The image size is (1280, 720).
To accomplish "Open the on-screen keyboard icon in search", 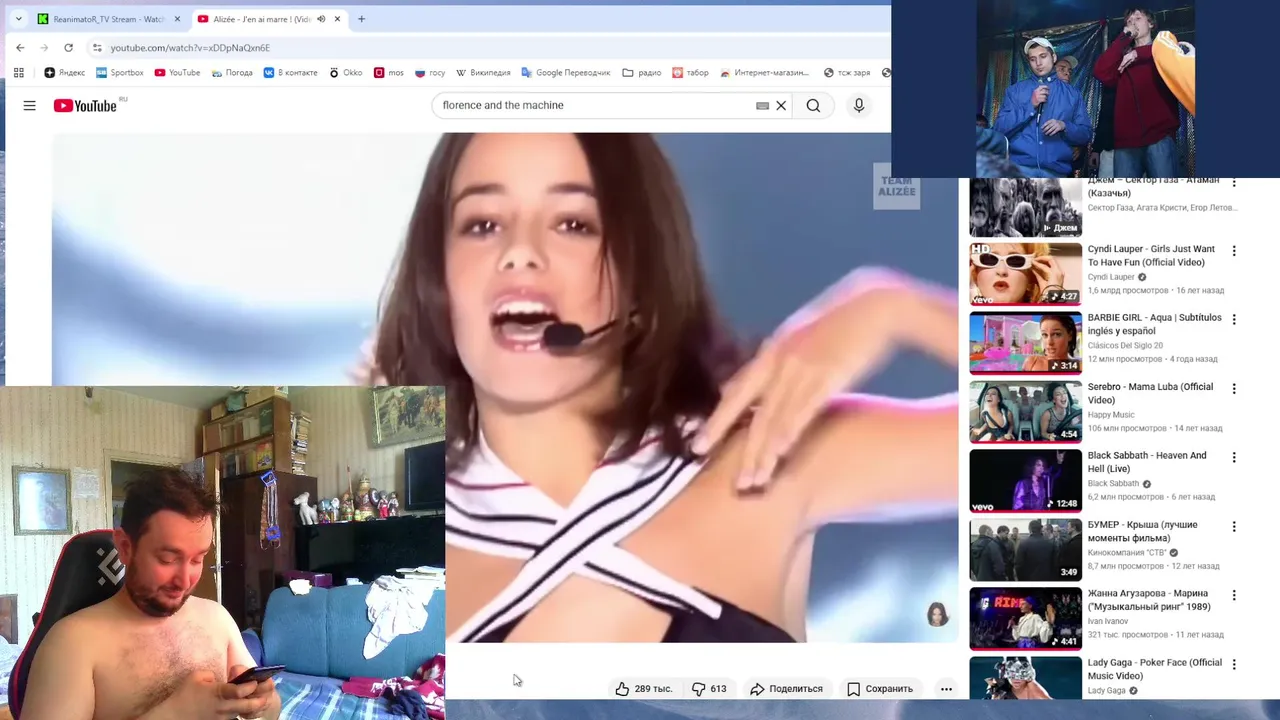I will pos(762,105).
